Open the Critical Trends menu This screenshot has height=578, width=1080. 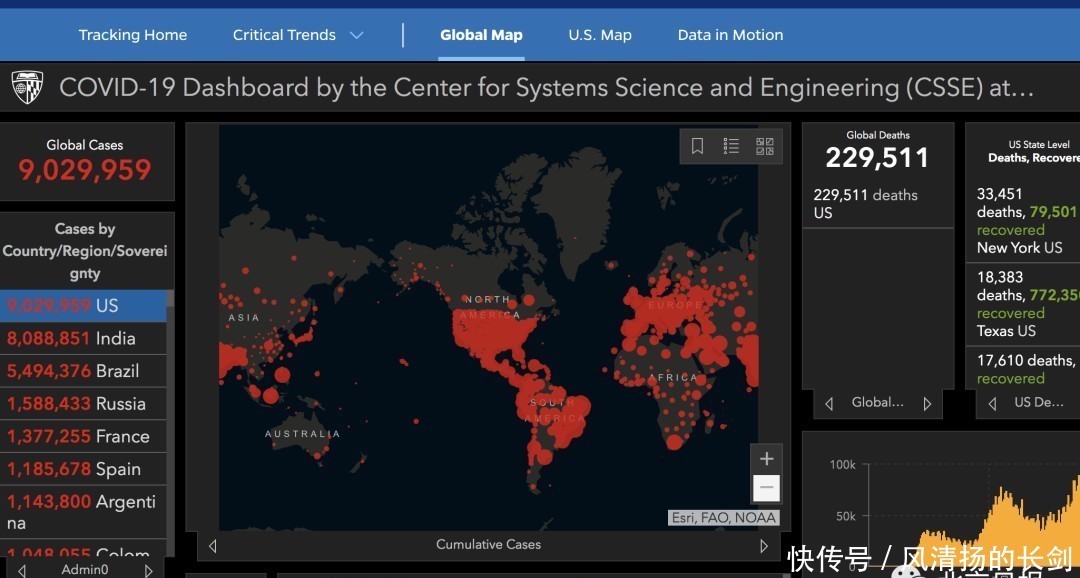tap(284, 35)
